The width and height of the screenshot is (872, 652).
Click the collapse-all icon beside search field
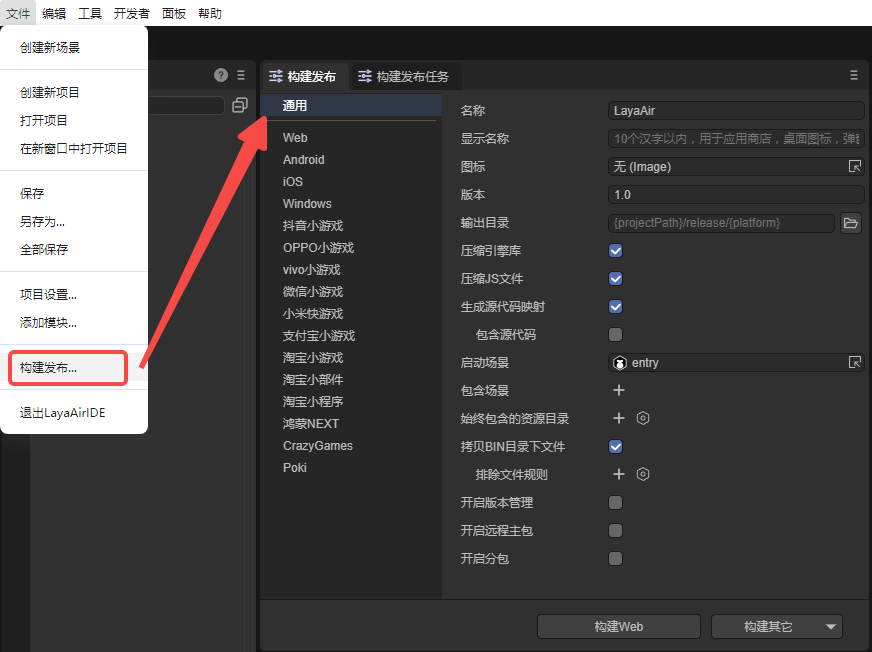click(x=240, y=105)
